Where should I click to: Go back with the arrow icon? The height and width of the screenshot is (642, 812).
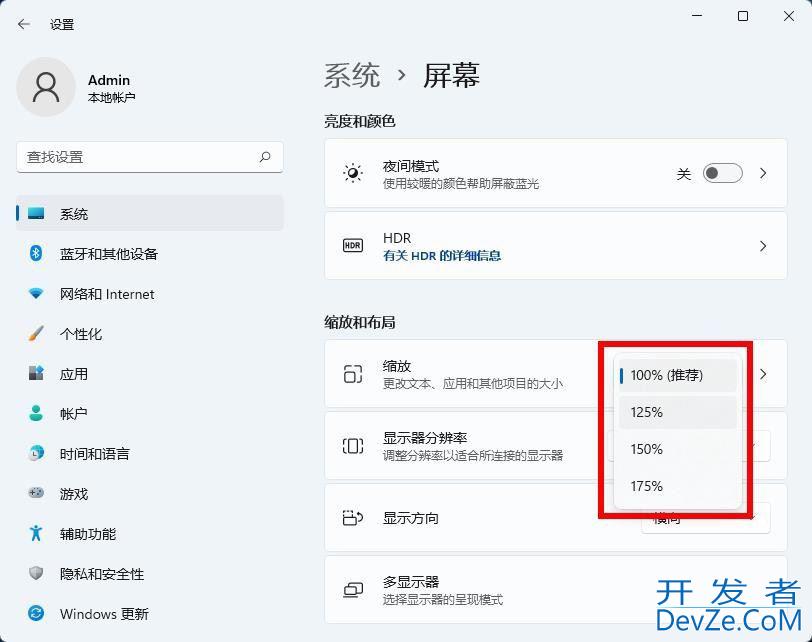coord(24,24)
